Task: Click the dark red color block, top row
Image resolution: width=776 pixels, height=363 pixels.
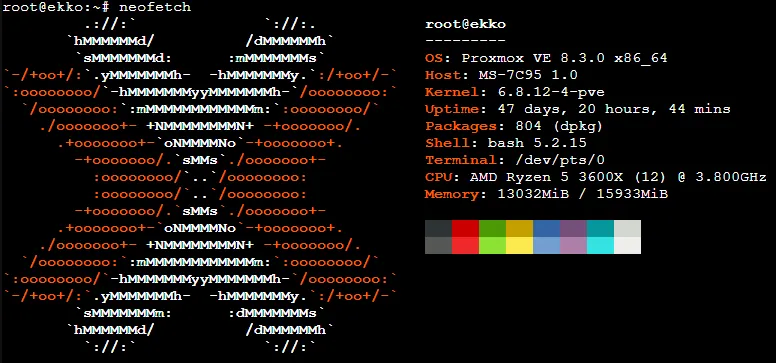Action: 465,228
